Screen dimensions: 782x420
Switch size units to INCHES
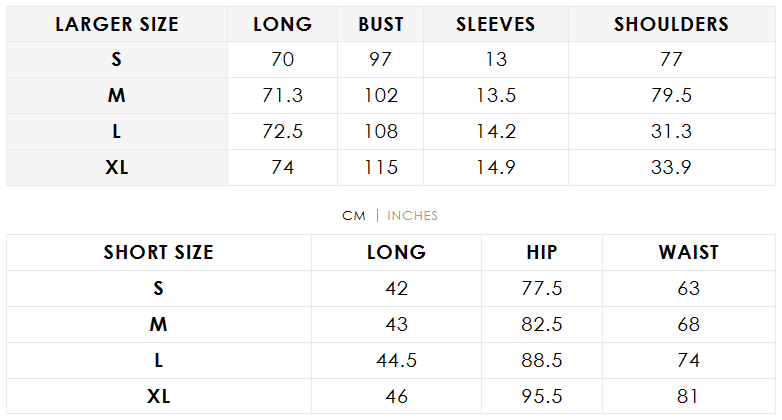412,215
